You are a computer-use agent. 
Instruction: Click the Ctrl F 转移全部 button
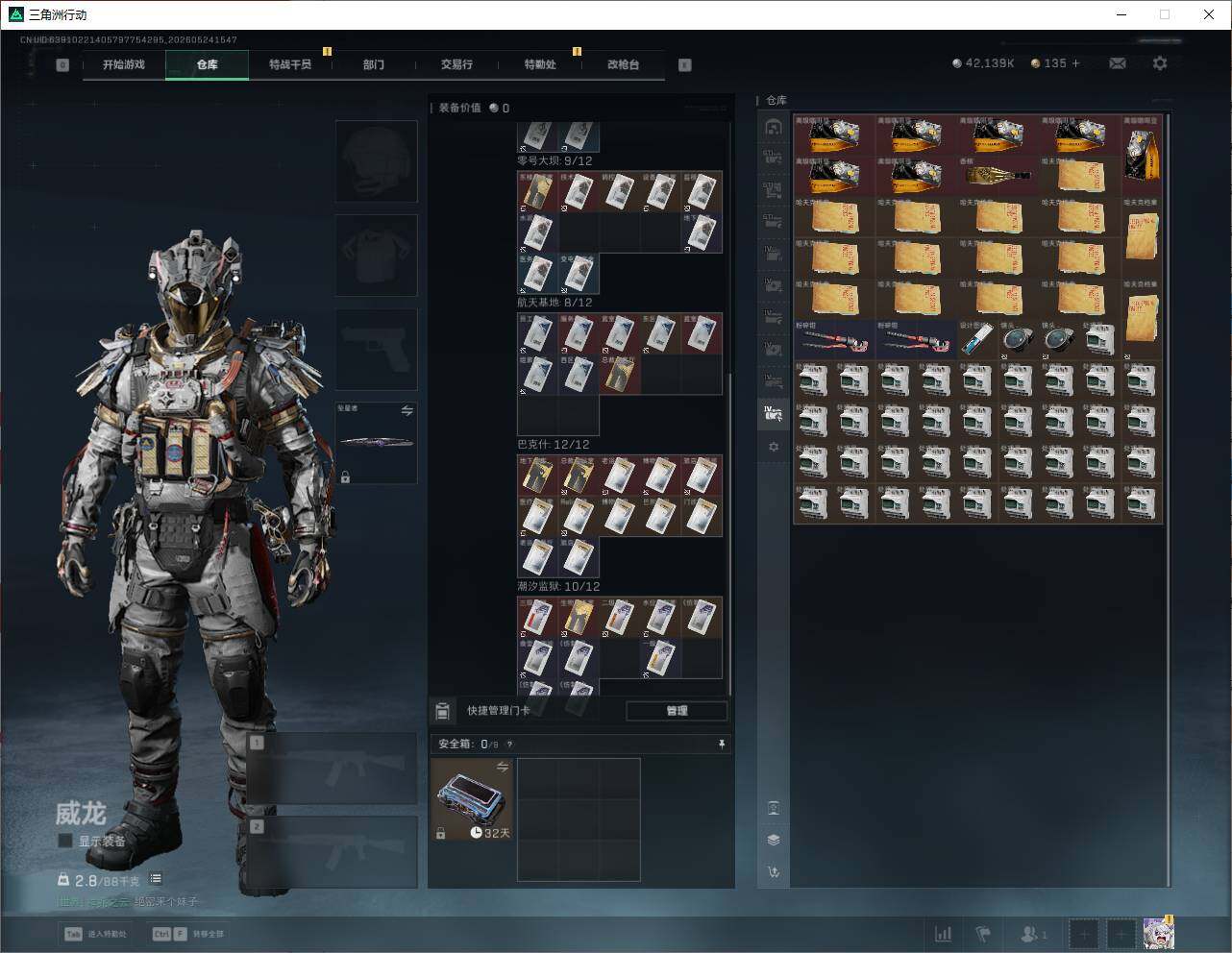(x=187, y=934)
